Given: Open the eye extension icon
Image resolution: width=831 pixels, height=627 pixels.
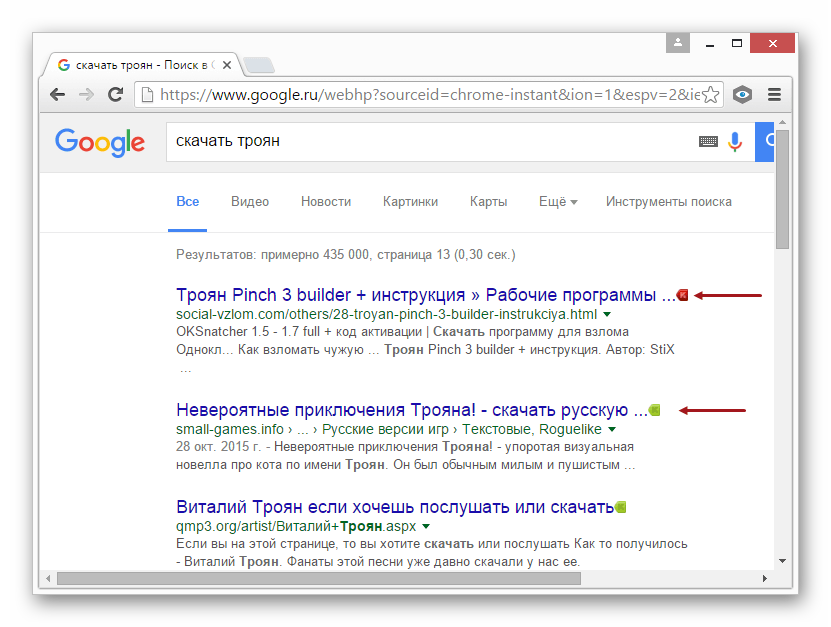Looking at the screenshot, I should click(742, 95).
